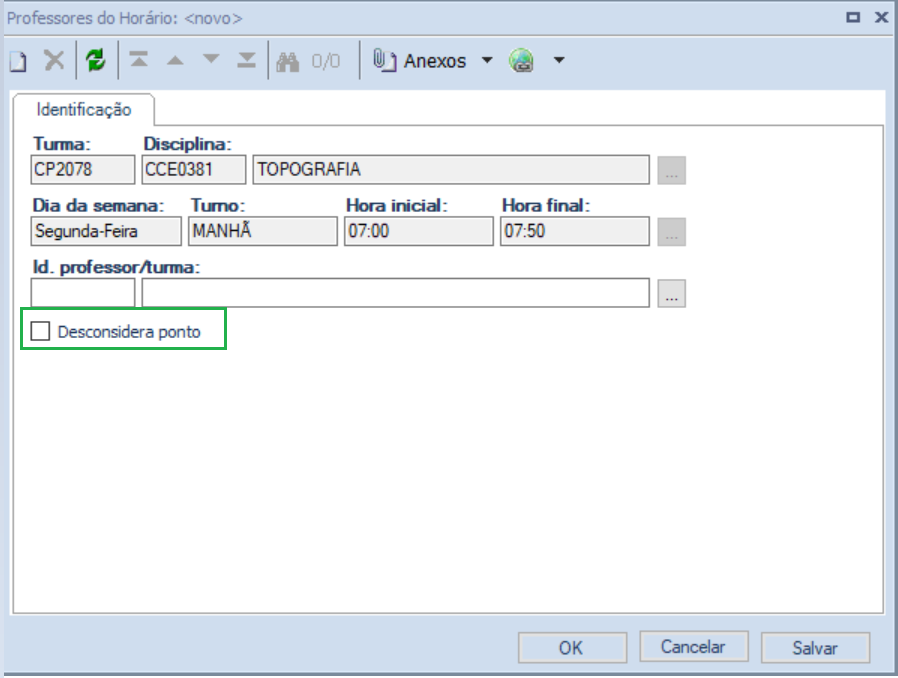Click the Hora inicial field 07:00
Screen dimensions: 898x678
[x=419, y=231]
